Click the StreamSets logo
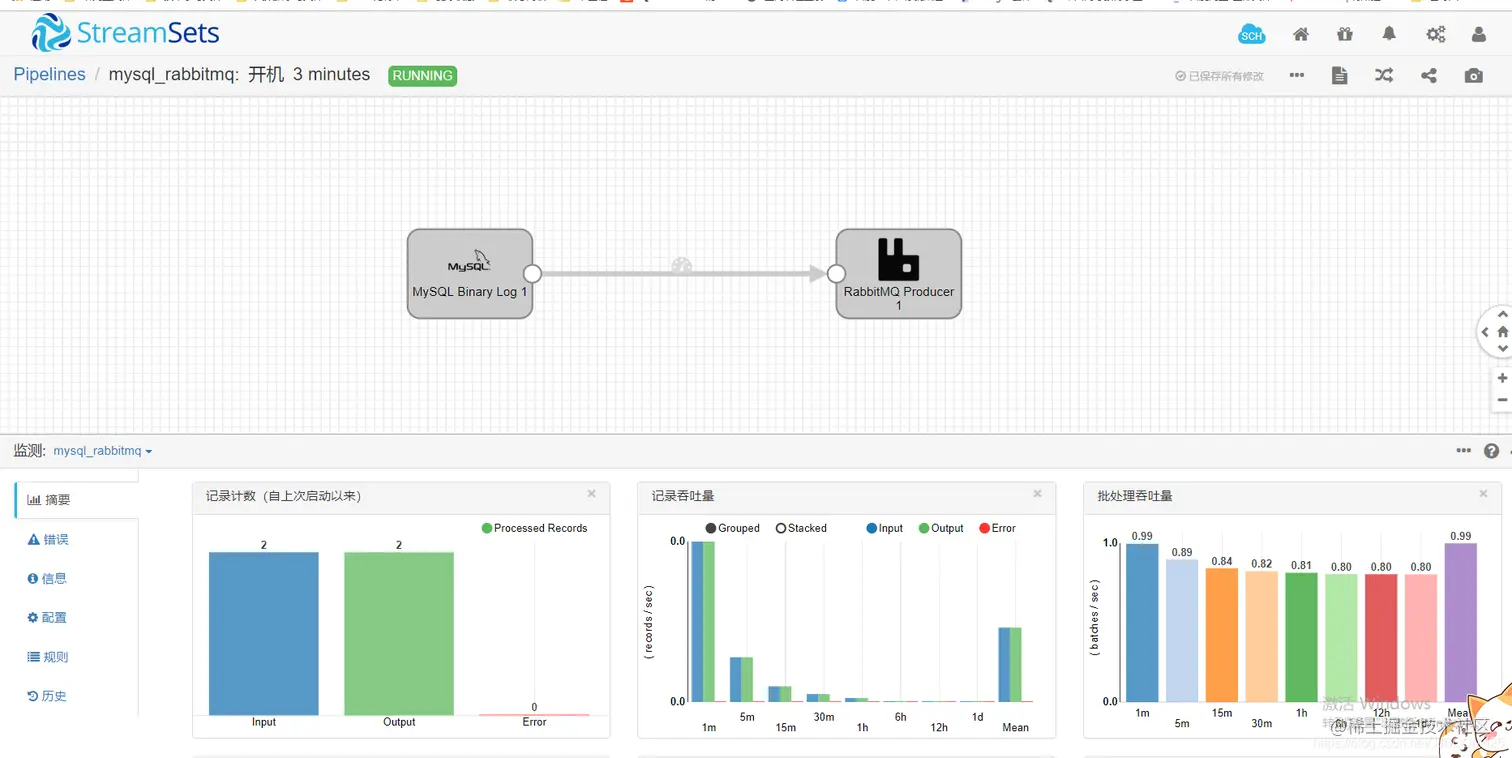The image size is (1512, 758). click(x=126, y=33)
